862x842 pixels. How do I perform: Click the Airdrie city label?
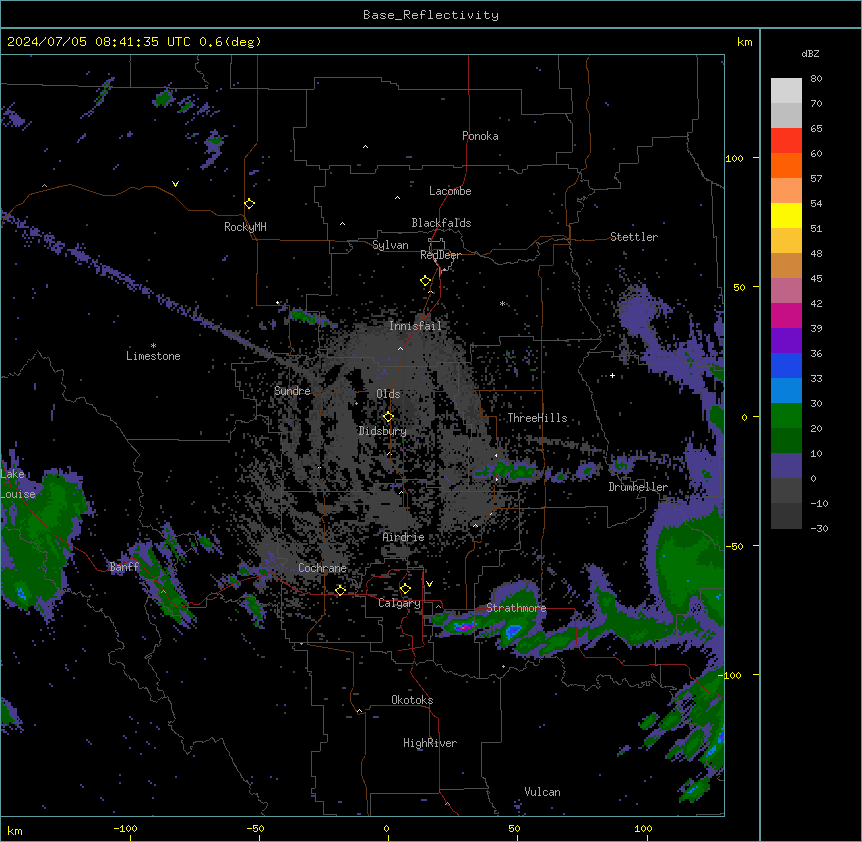pyautogui.click(x=403, y=537)
